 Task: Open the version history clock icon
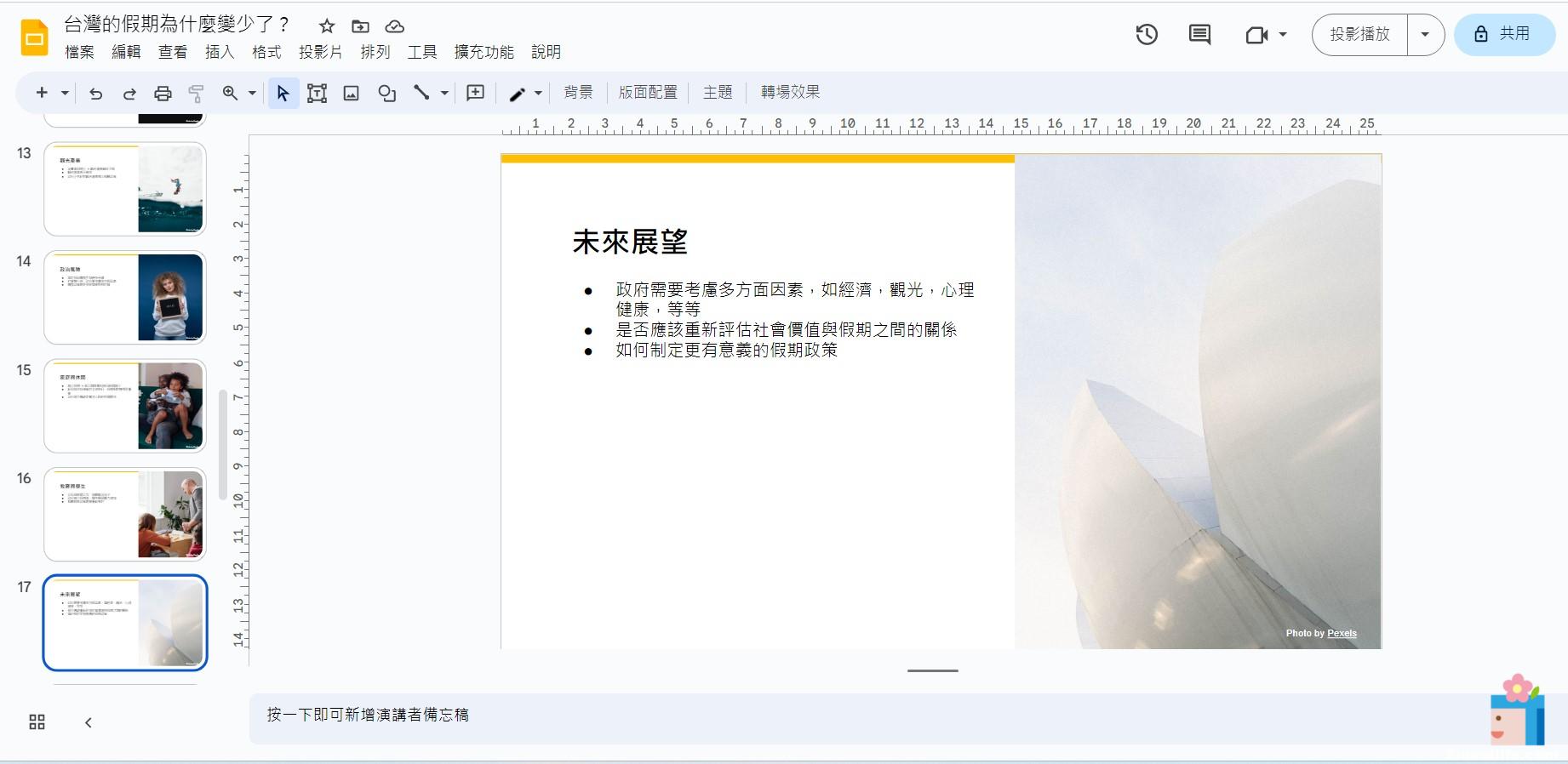1147,35
